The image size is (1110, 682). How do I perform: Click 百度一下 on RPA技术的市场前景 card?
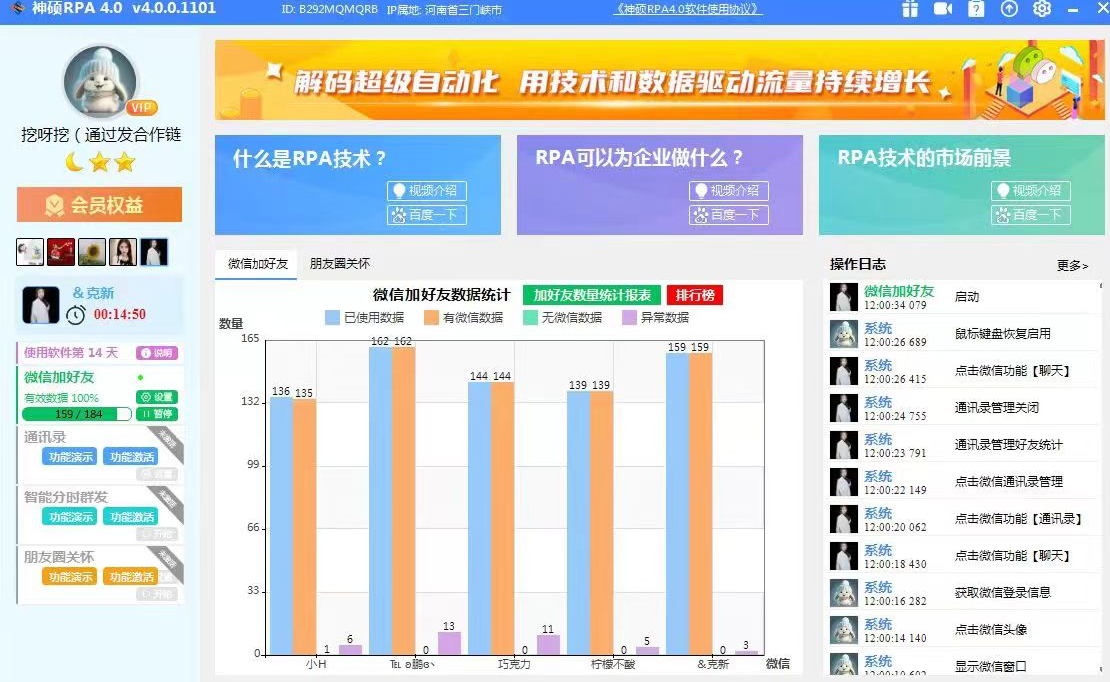pyautogui.click(x=1031, y=215)
